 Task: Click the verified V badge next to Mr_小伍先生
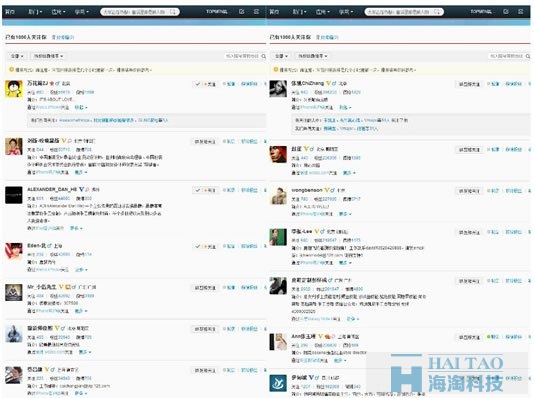pos(61,287)
